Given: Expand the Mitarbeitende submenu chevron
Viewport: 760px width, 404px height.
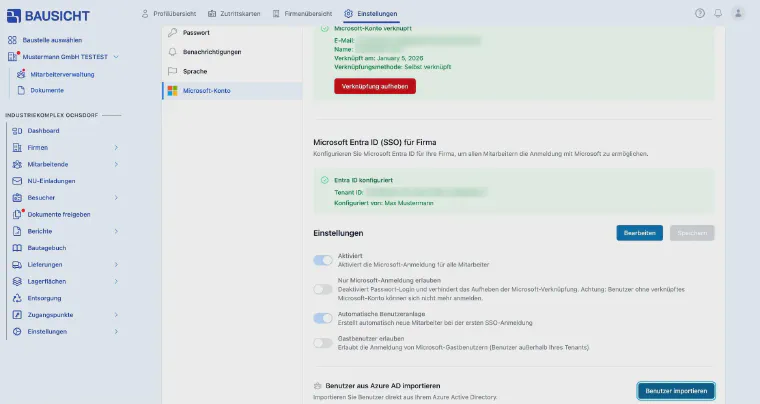Looking at the screenshot, I should [116, 164].
